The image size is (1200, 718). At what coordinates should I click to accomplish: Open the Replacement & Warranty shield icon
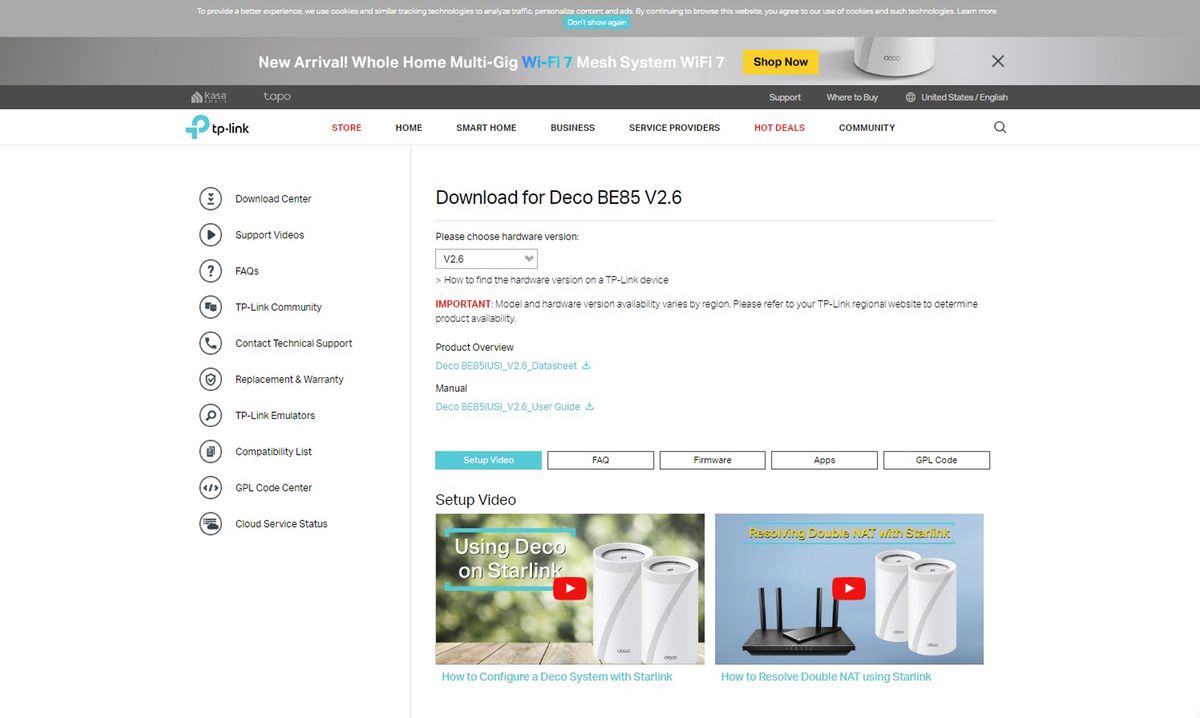pyautogui.click(x=210, y=379)
